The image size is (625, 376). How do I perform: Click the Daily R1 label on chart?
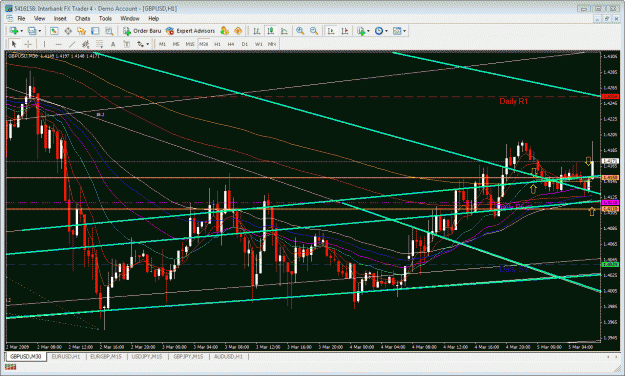pos(513,101)
